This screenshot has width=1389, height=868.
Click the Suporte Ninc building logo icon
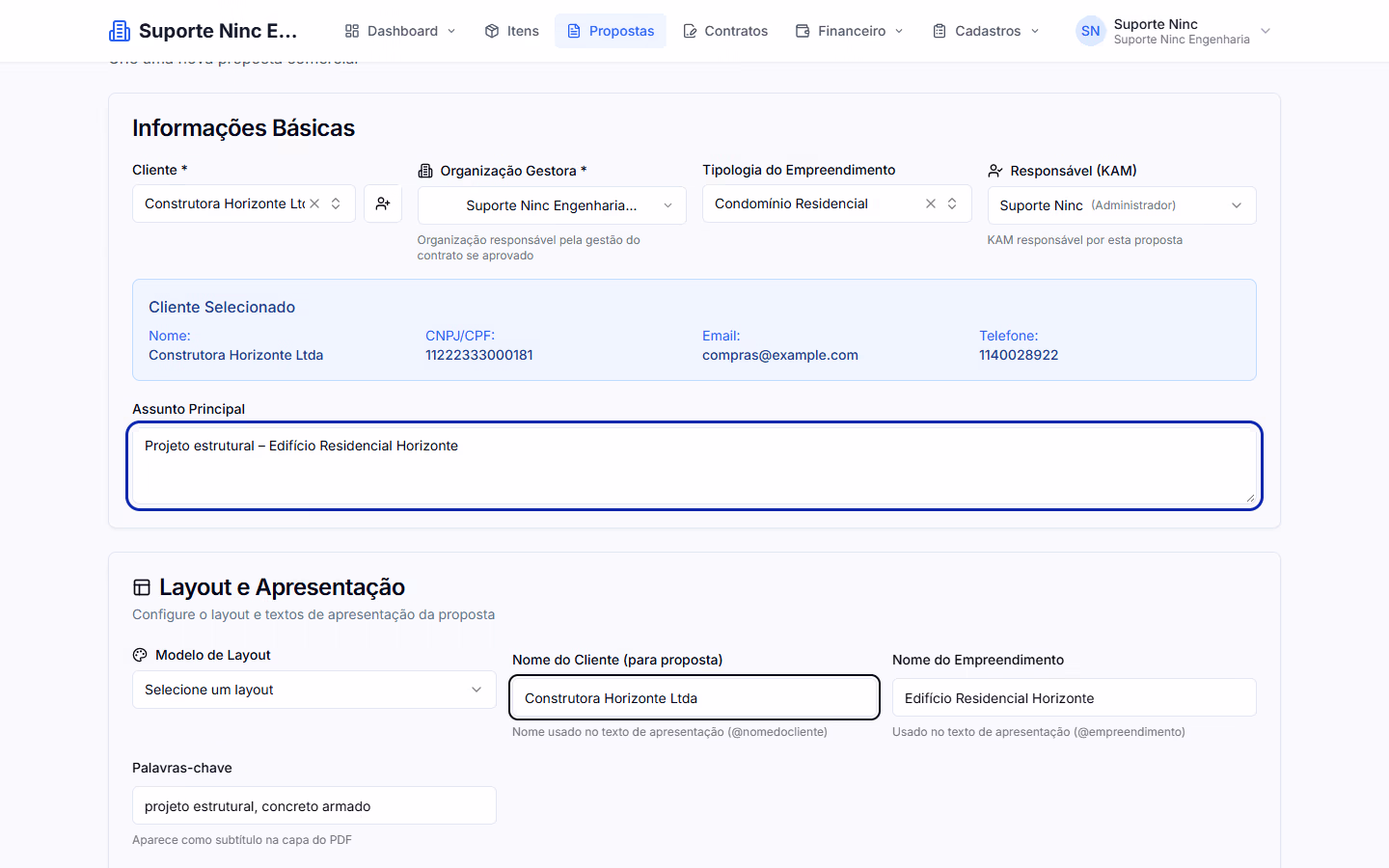click(120, 31)
